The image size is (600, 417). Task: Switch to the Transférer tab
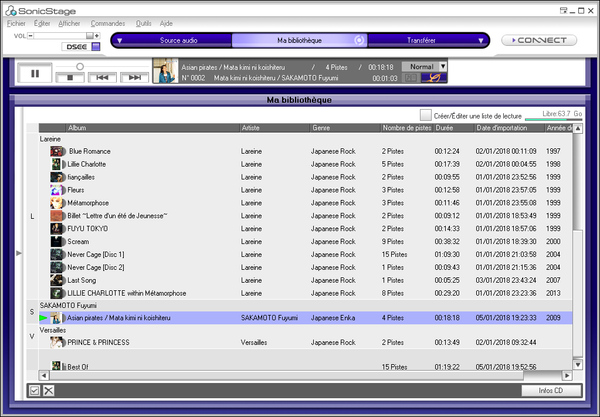pyautogui.click(x=421, y=41)
